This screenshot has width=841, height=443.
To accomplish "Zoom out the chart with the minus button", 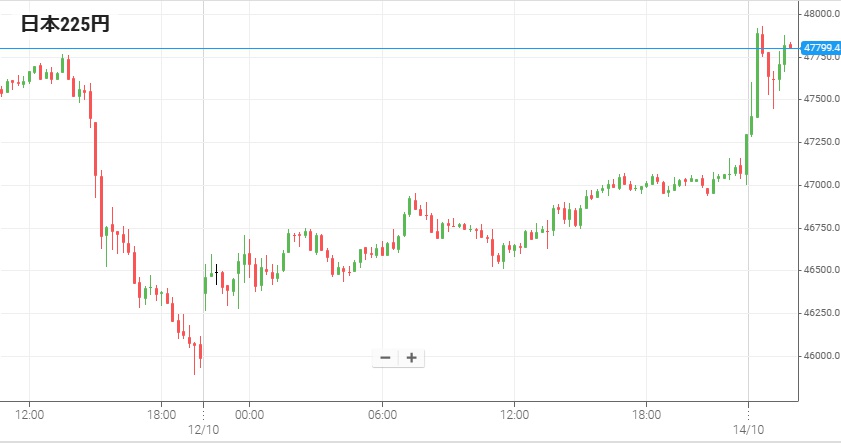I will (x=385, y=358).
